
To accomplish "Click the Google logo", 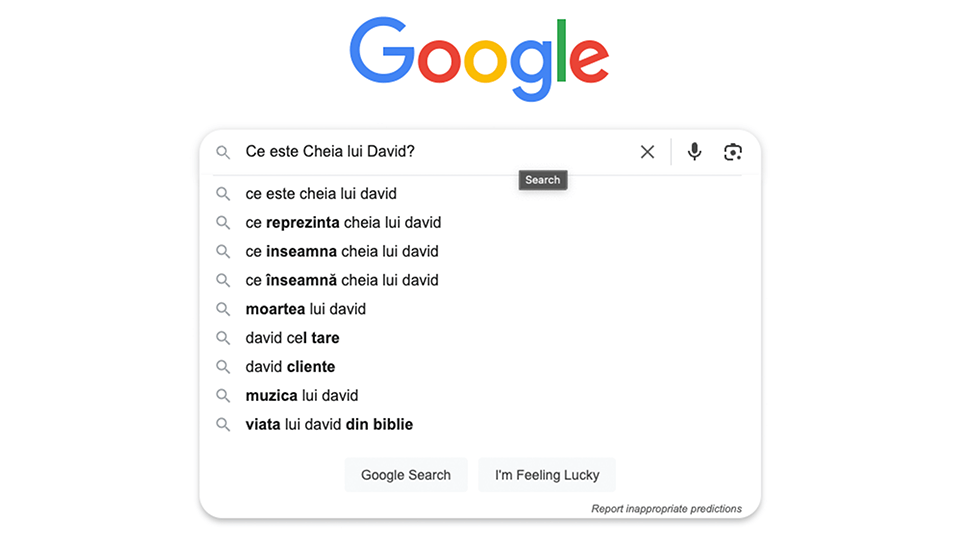I will pos(479,57).
